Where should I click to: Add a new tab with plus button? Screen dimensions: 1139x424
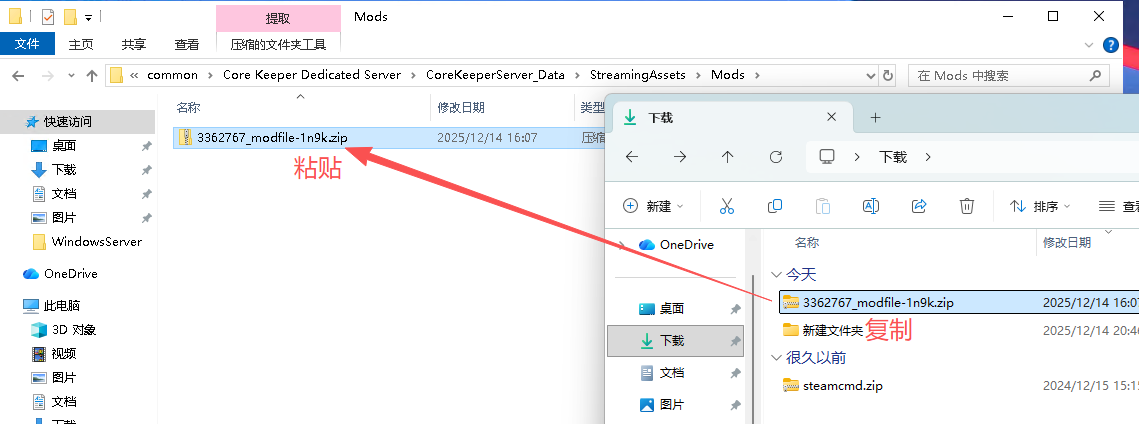click(x=875, y=117)
